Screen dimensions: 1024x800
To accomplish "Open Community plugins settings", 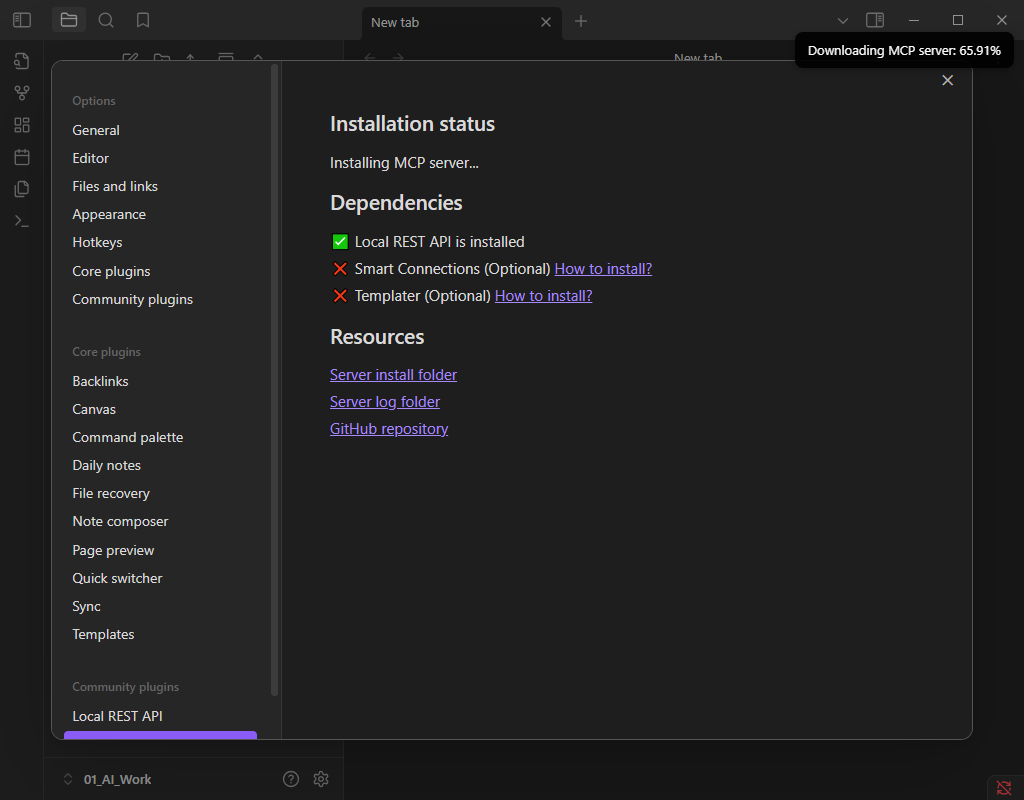I will pyautogui.click(x=133, y=299).
